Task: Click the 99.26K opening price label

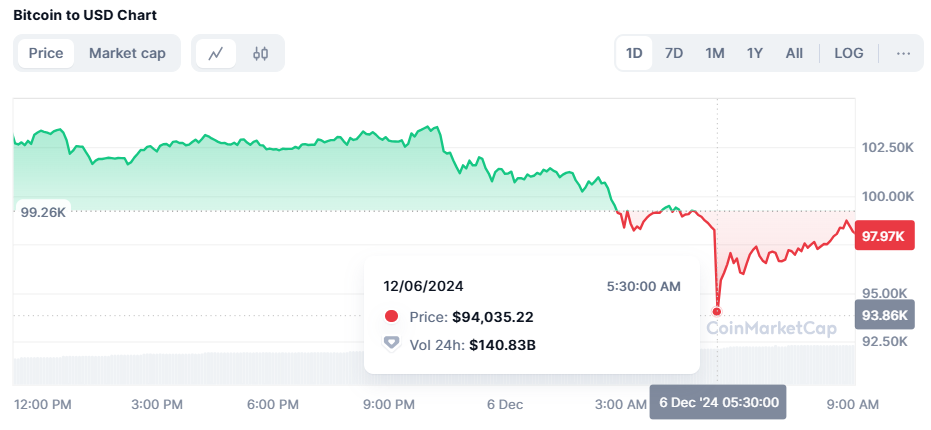Action: (42, 212)
